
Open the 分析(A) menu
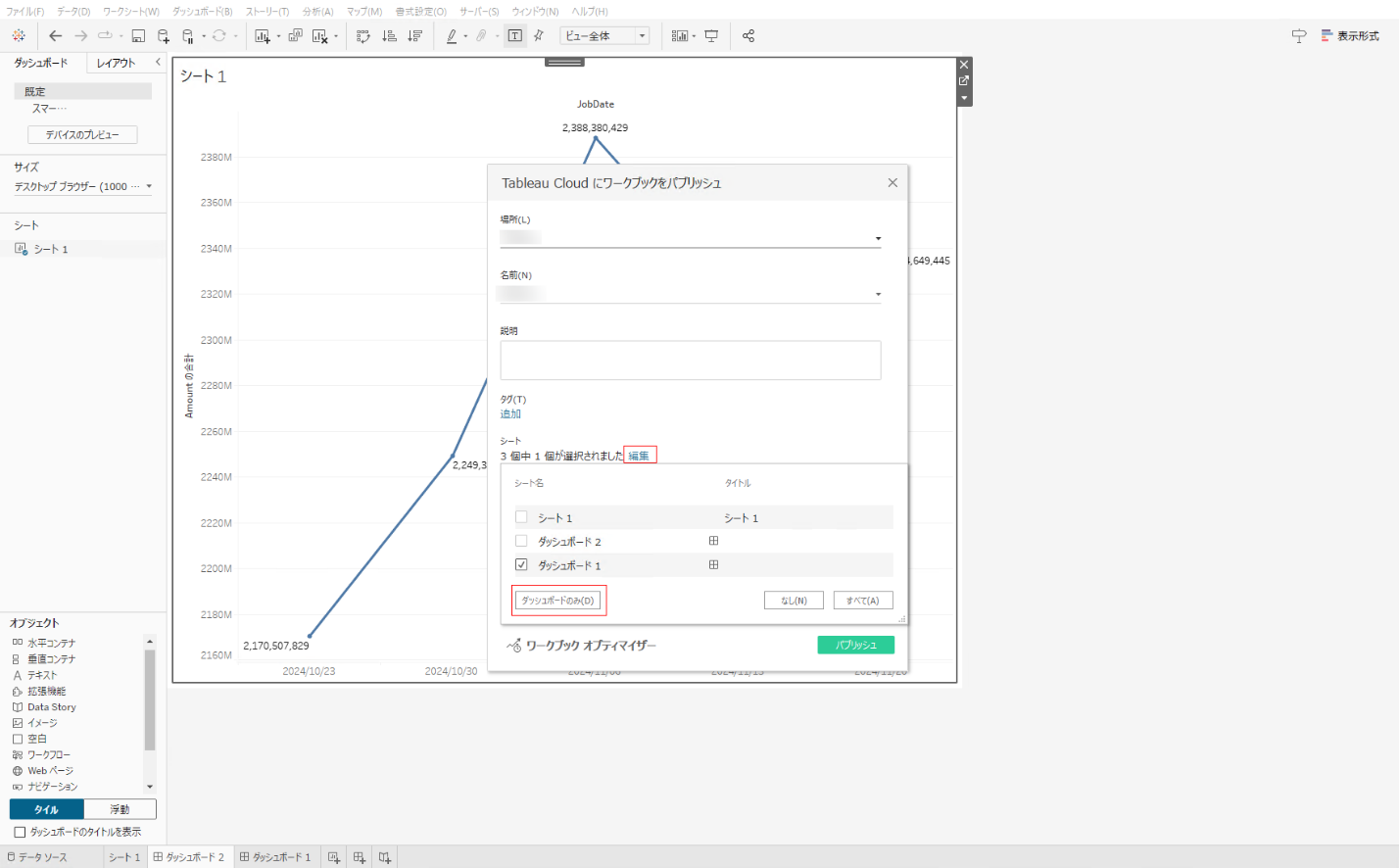click(317, 12)
